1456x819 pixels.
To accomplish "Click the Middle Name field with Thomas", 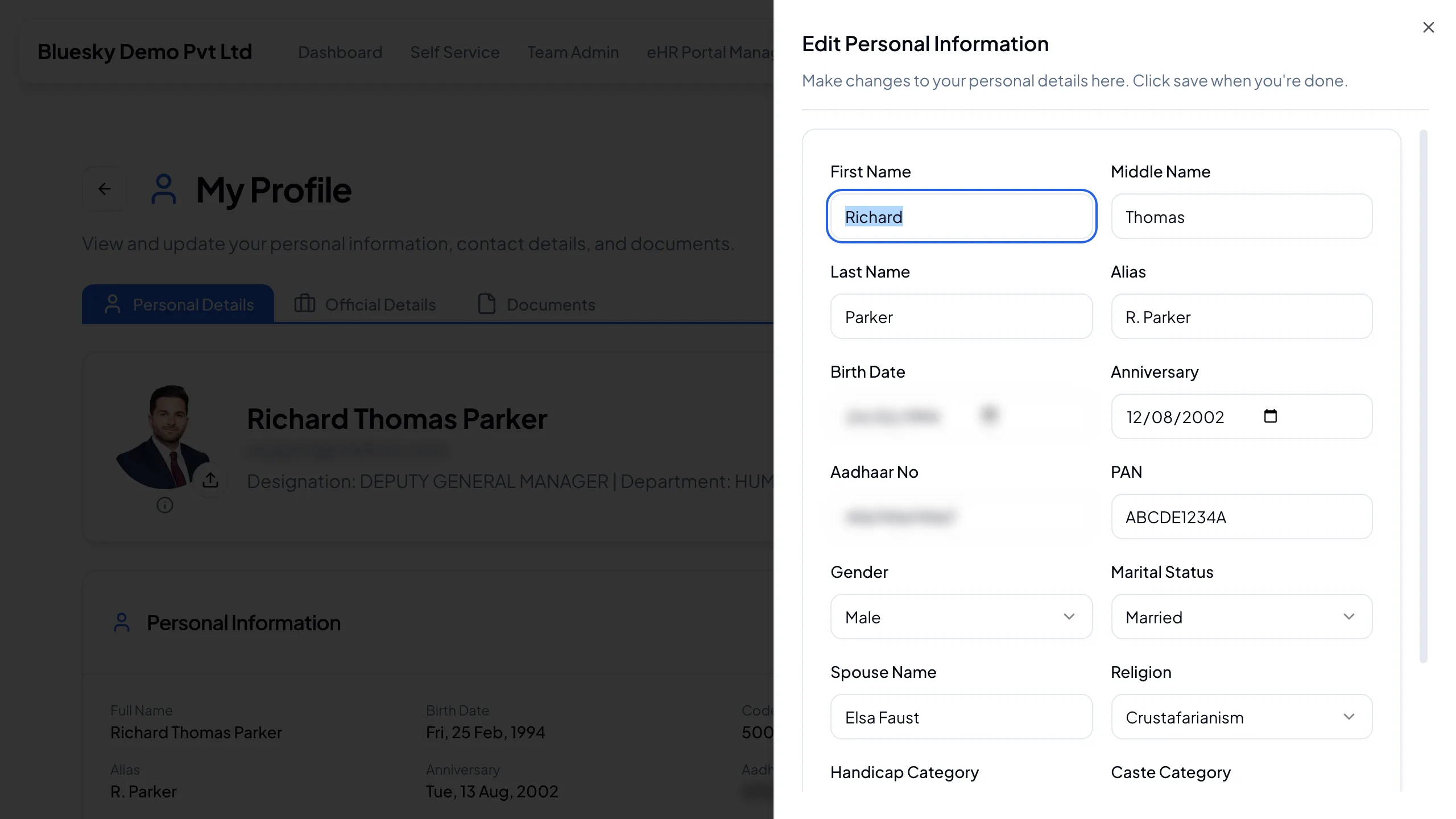I will click(x=1242, y=217).
